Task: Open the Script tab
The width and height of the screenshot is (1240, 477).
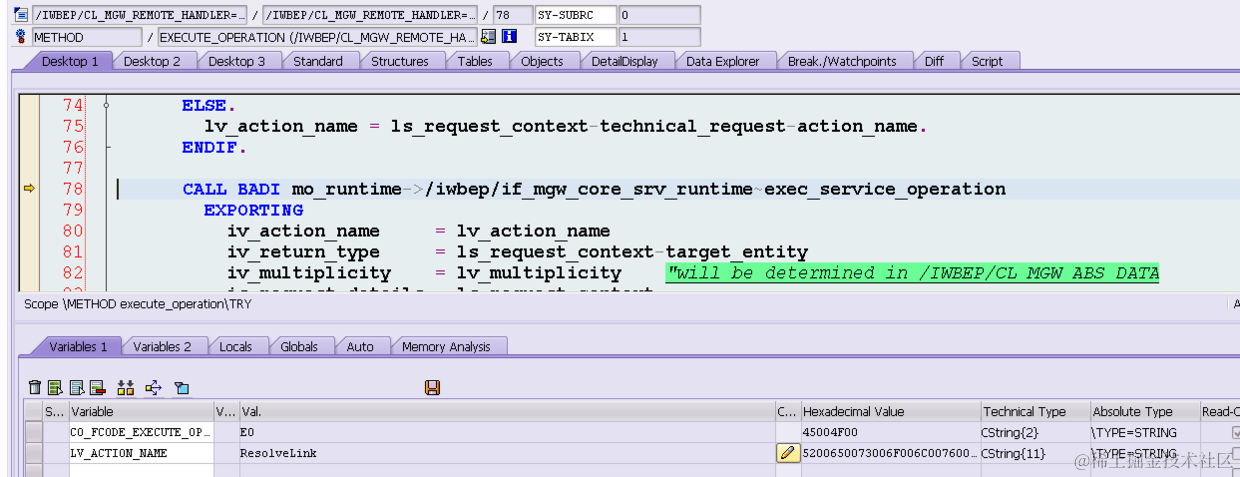Action: pos(987,61)
